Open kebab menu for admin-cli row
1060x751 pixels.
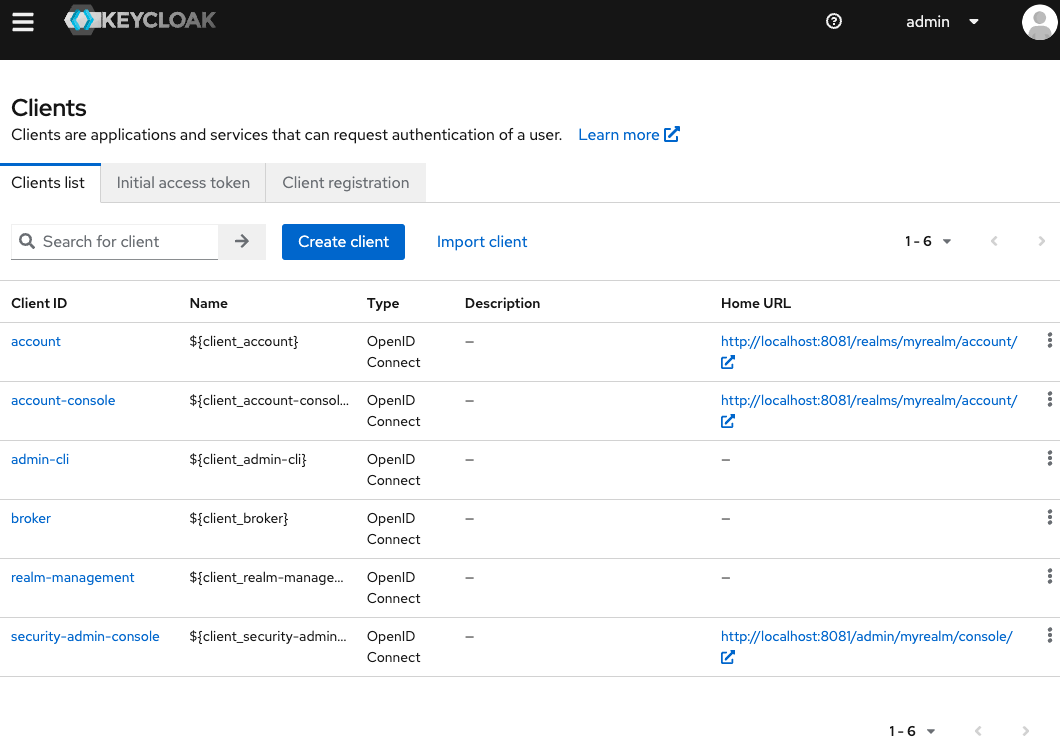click(1049, 458)
